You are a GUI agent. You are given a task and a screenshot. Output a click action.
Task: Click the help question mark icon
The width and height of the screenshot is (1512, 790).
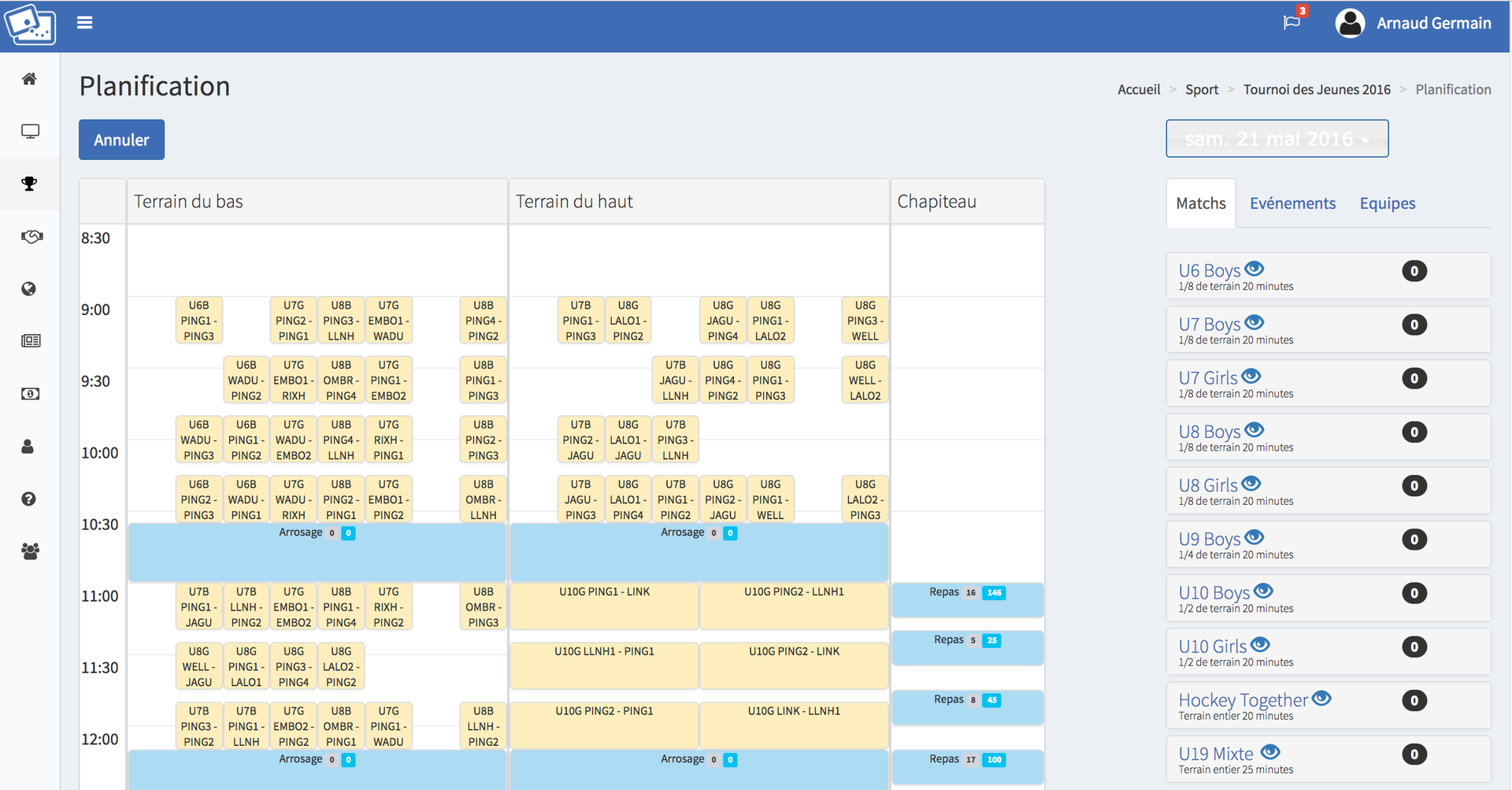tap(29, 499)
